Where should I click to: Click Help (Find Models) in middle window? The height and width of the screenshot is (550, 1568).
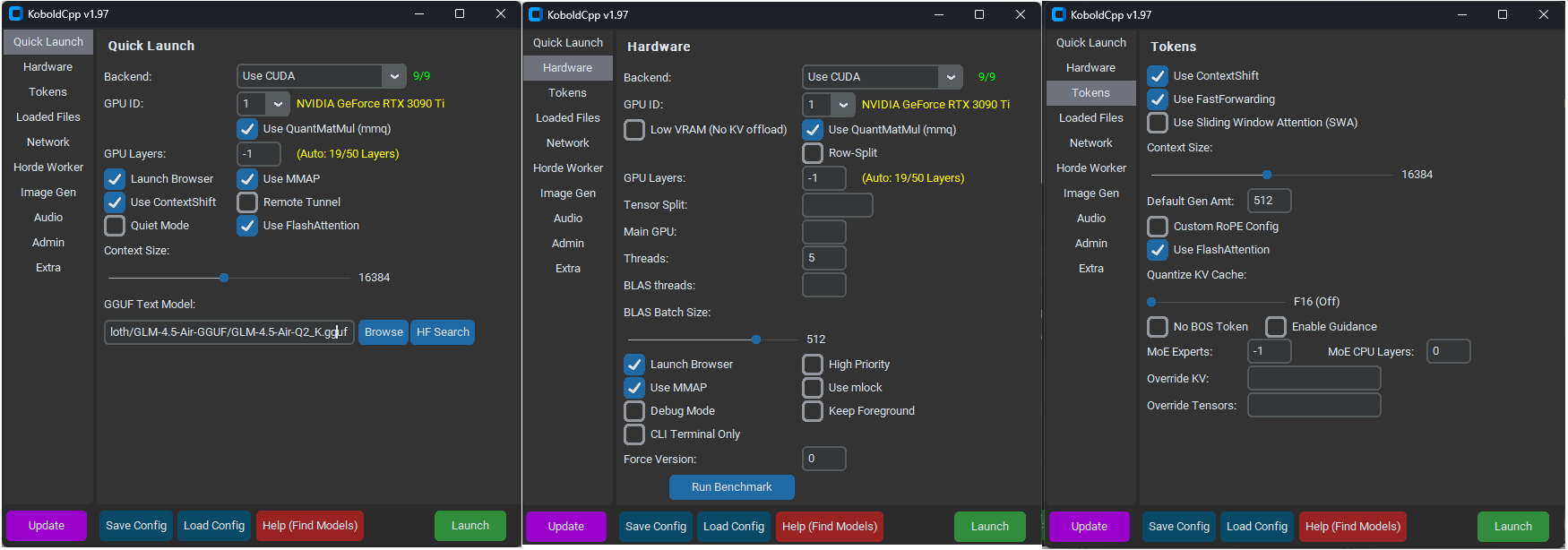pyautogui.click(x=830, y=527)
